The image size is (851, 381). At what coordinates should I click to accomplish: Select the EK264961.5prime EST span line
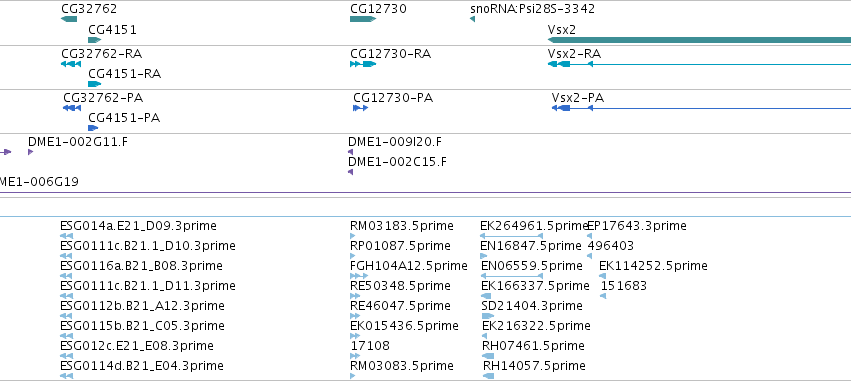(511, 236)
